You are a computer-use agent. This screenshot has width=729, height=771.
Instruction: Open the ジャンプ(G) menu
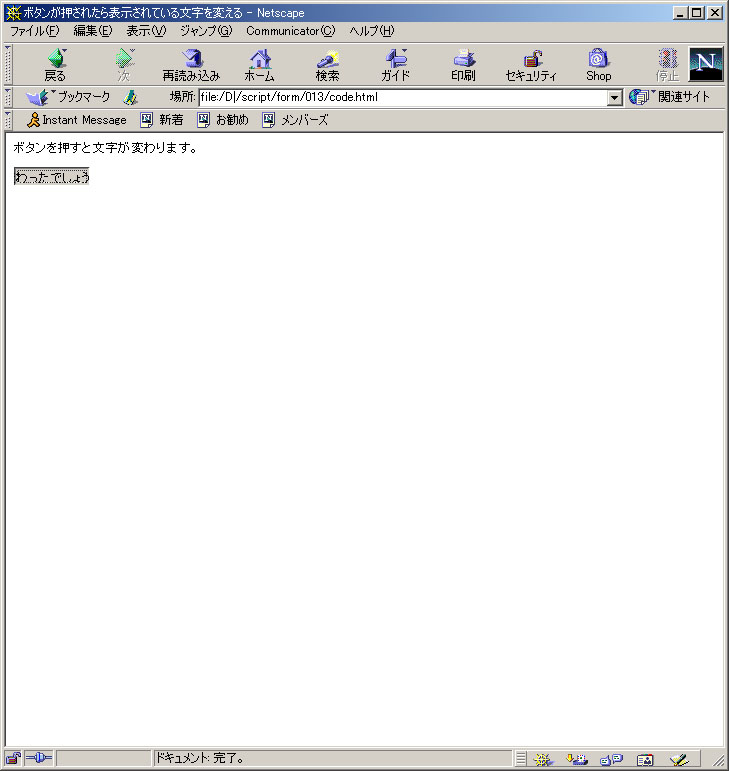coord(206,31)
